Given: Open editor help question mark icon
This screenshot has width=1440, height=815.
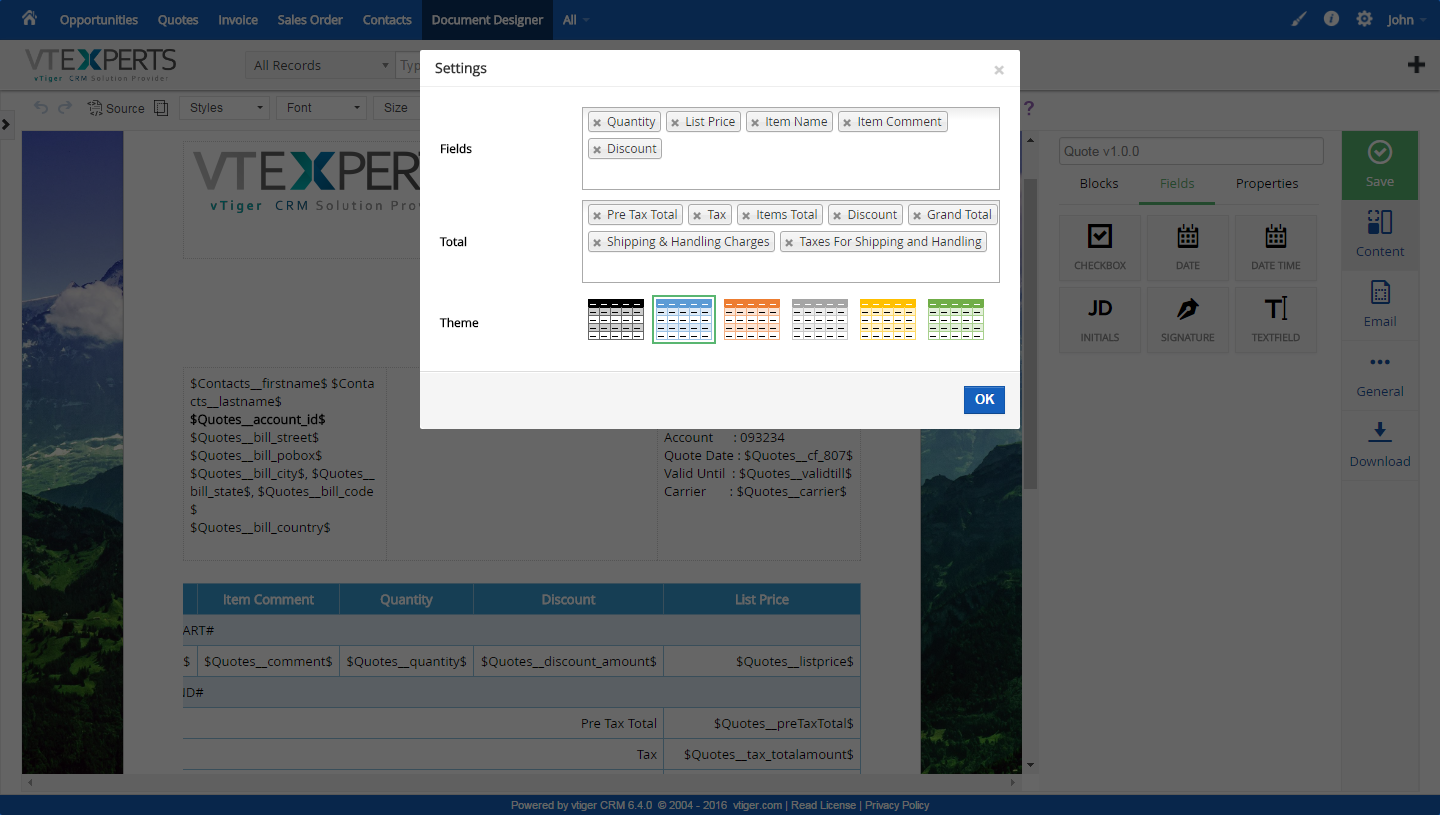Looking at the screenshot, I should click(1028, 108).
